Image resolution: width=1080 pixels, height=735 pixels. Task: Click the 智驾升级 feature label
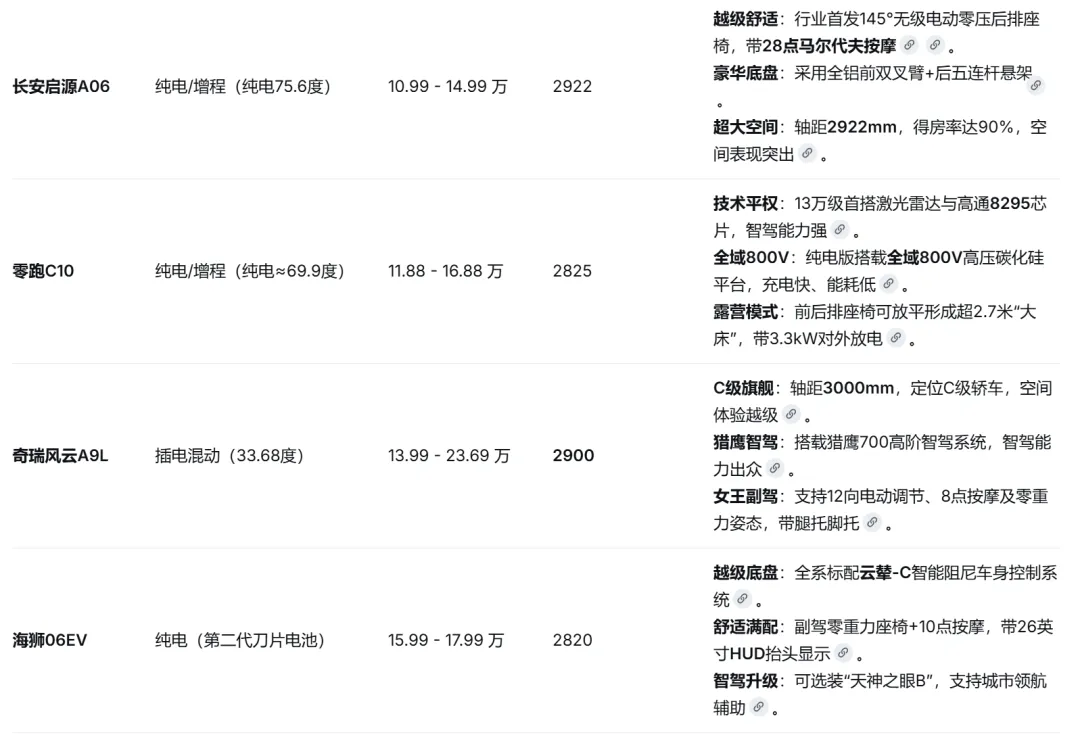tap(745, 681)
